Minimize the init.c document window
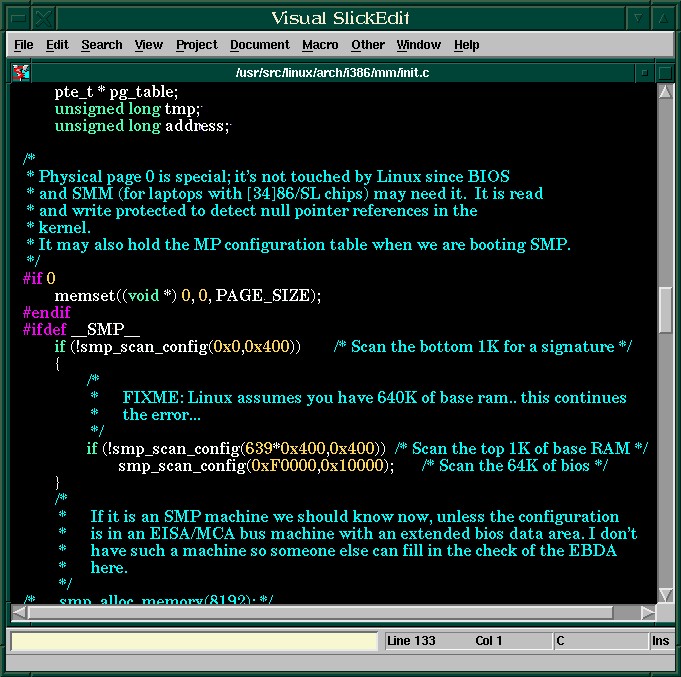Viewport: 681px width, 677px height. [645, 73]
